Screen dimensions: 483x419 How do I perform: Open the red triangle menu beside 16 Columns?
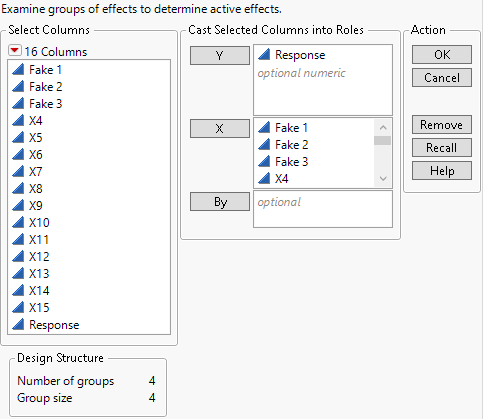15,51
